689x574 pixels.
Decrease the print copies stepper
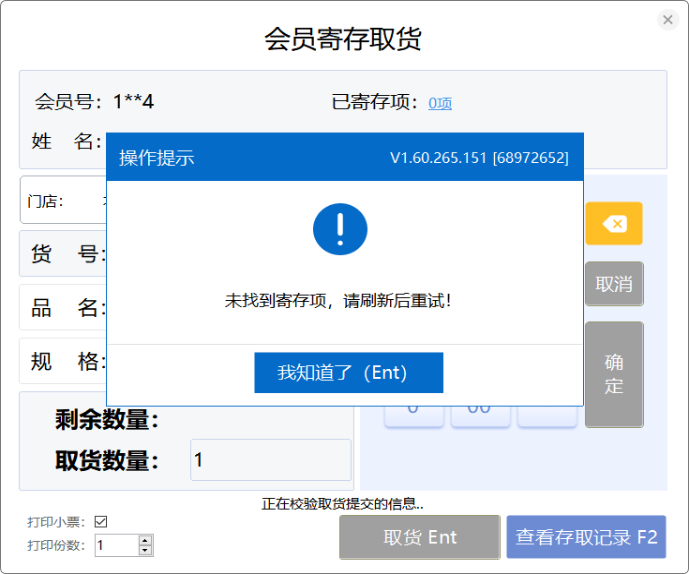tap(146, 550)
